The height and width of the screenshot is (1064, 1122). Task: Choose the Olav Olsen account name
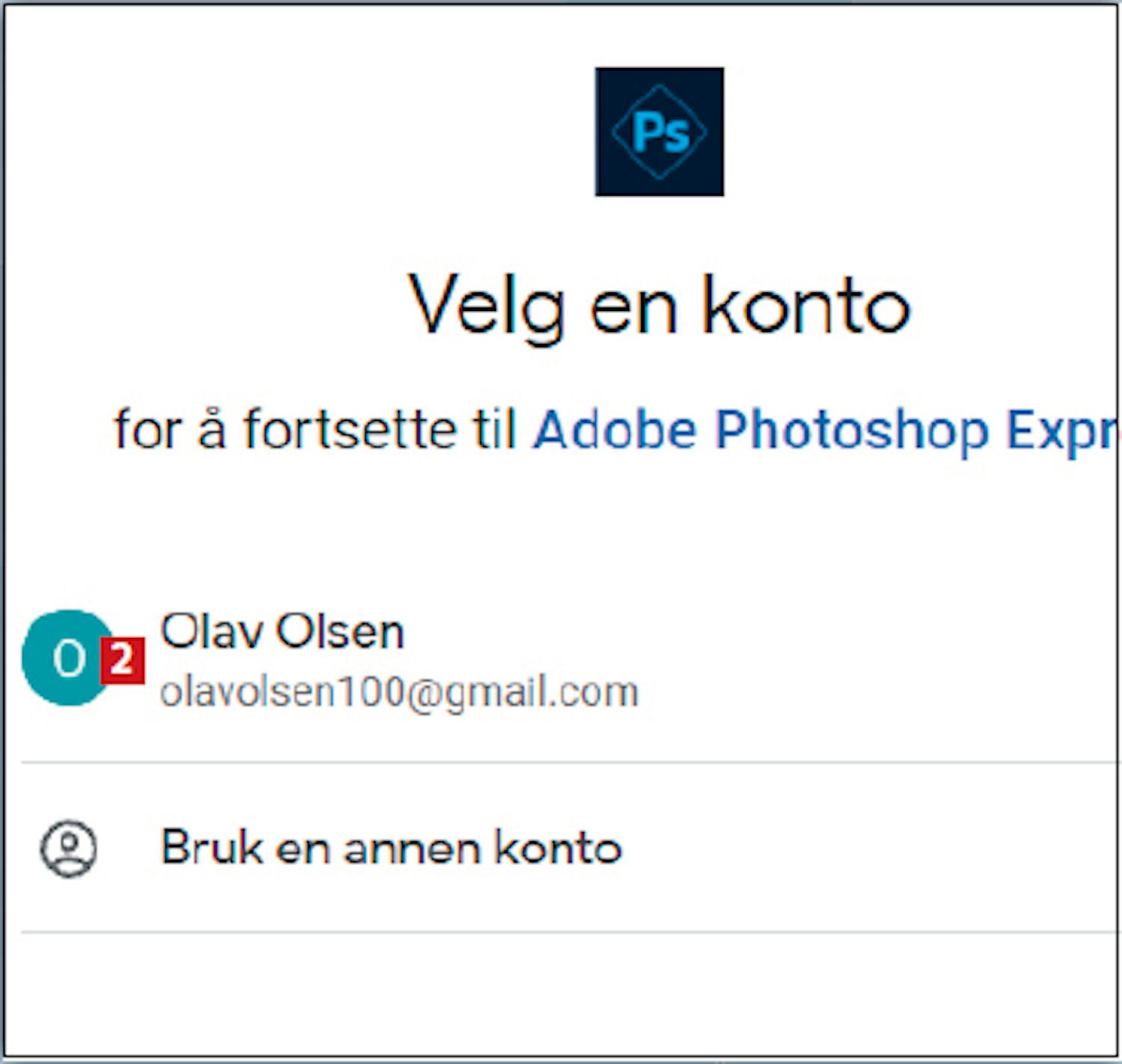coord(282,632)
